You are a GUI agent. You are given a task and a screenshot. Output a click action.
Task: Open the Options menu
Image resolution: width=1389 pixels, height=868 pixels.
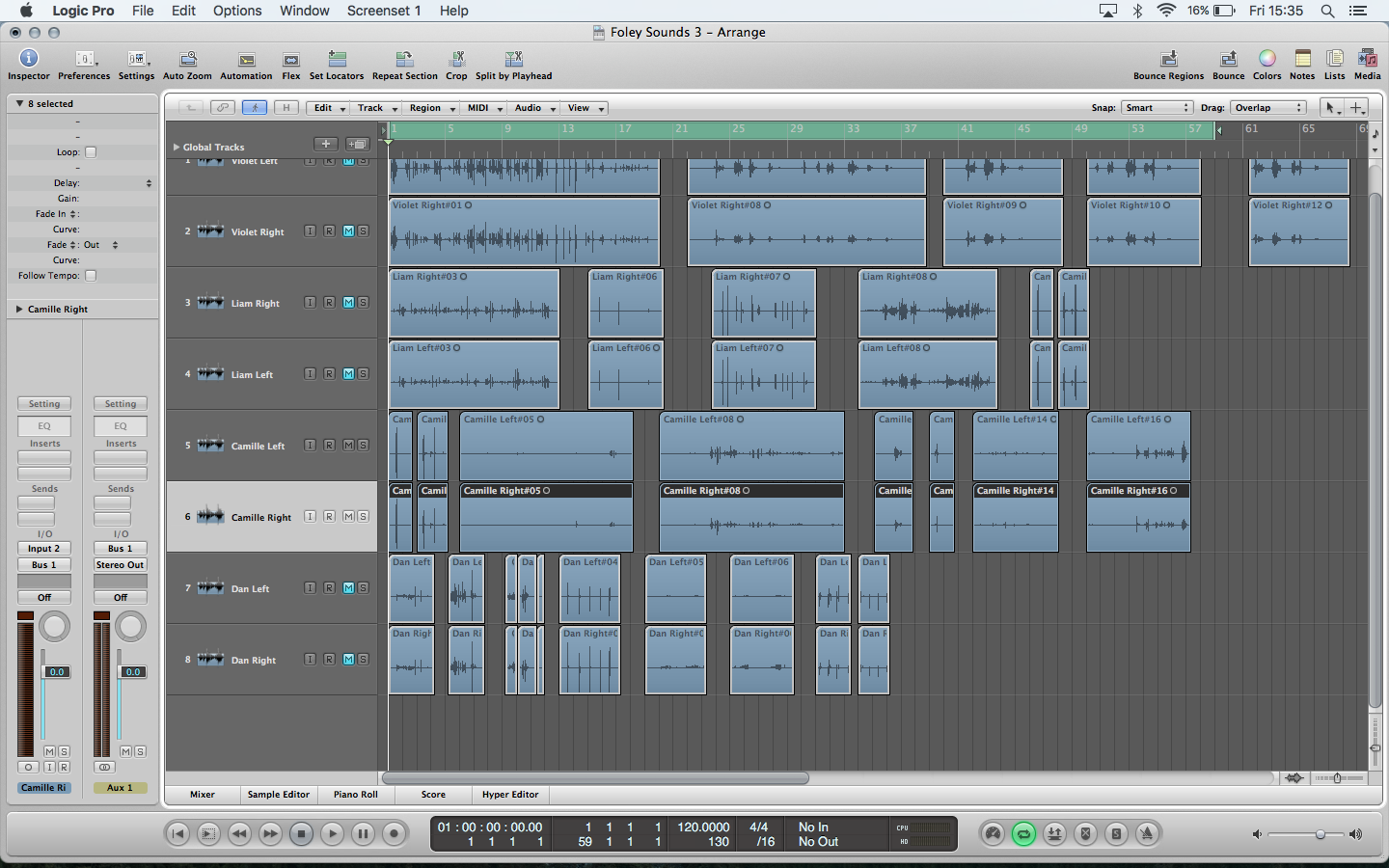pyautogui.click(x=237, y=11)
